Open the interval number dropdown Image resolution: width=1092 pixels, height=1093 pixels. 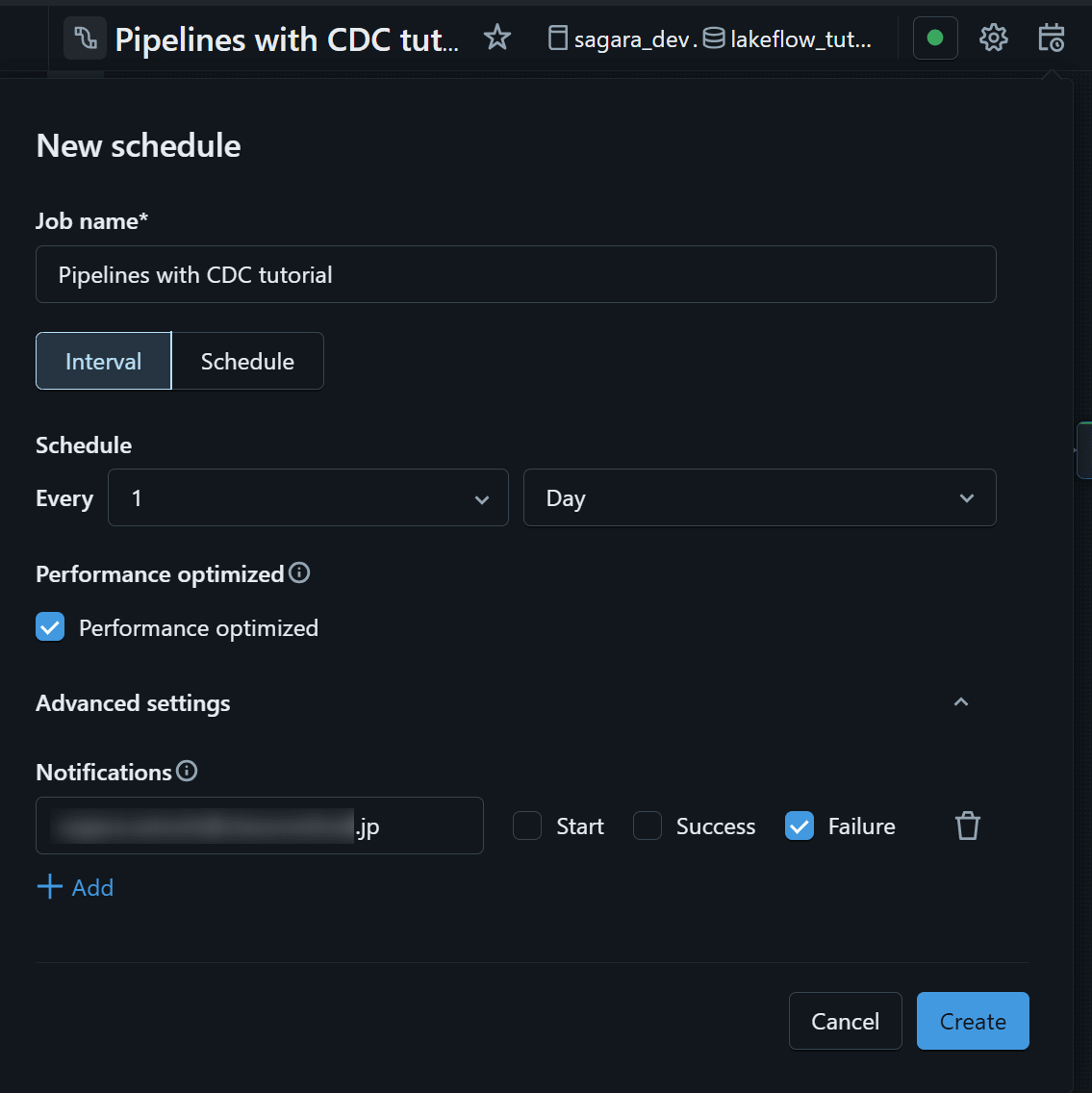(308, 497)
